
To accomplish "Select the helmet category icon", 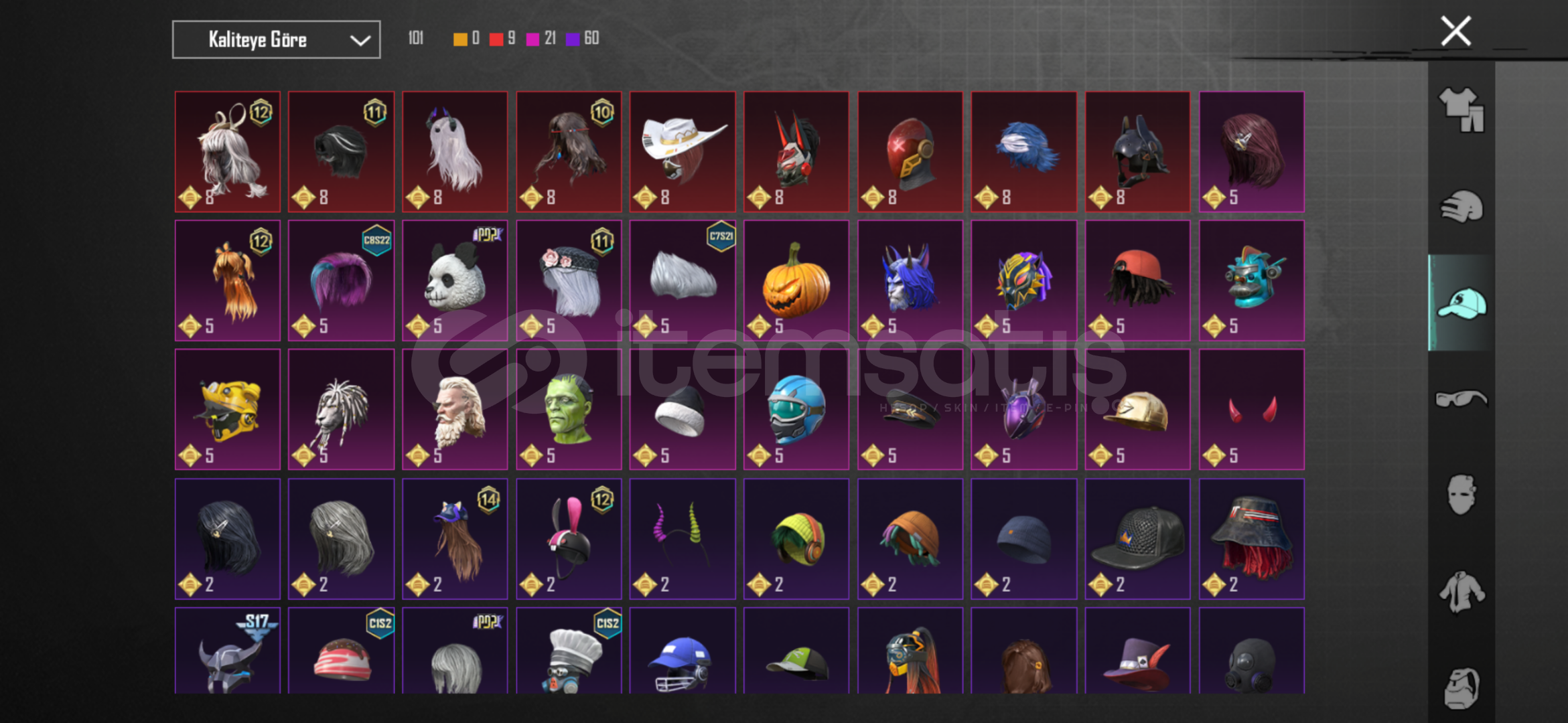I will click(x=1462, y=206).
